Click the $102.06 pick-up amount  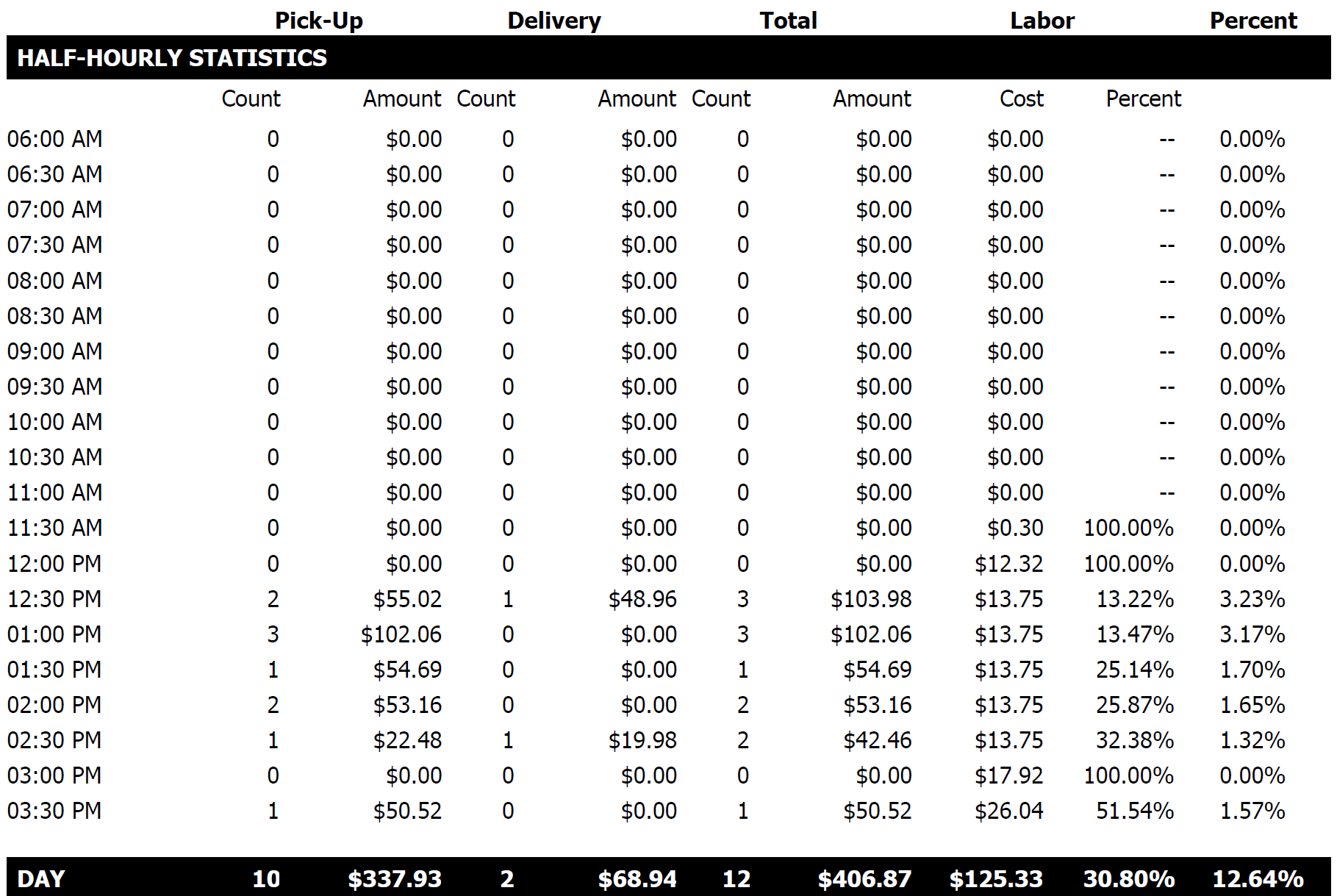(401, 634)
